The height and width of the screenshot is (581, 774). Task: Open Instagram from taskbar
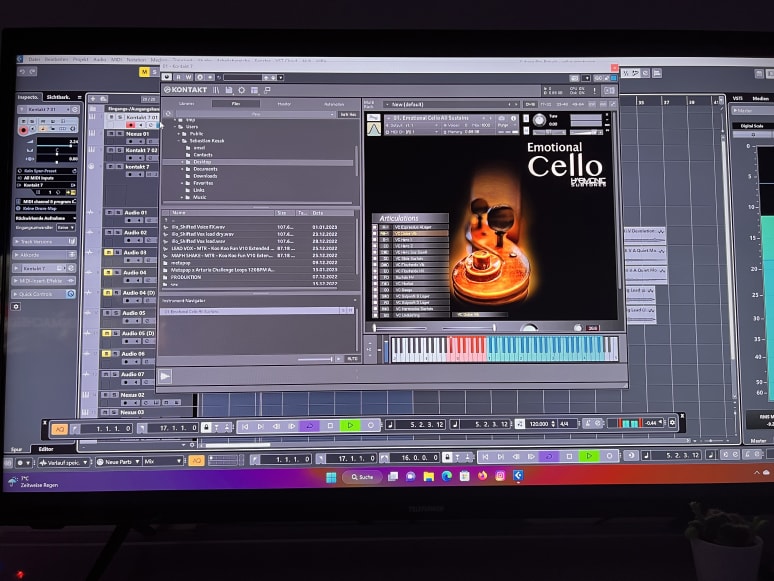point(500,475)
